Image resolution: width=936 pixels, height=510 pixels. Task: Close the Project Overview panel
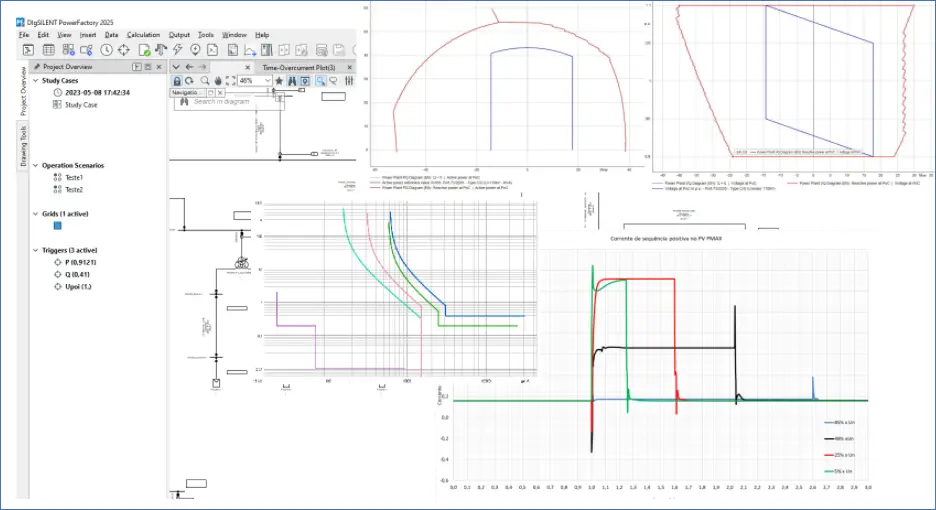[159, 67]
